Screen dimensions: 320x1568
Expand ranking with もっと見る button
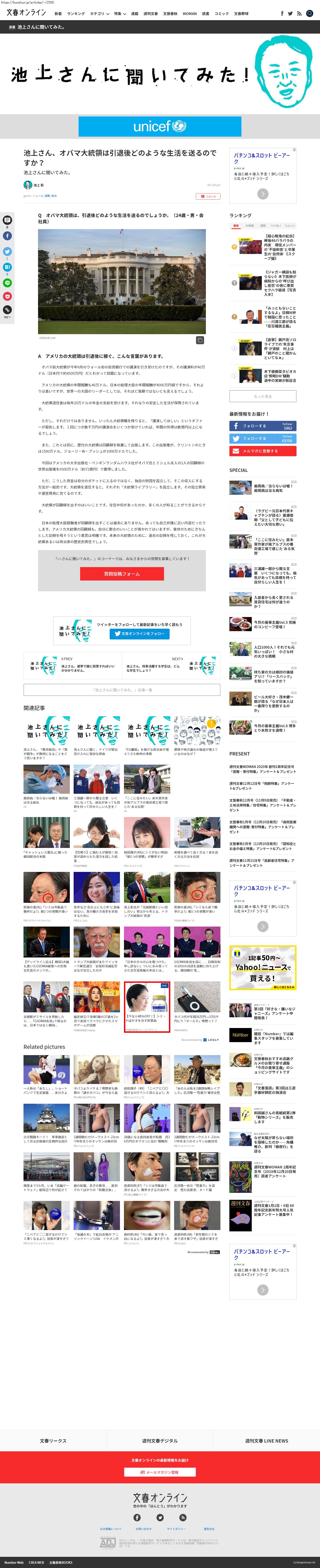(263, 396)
